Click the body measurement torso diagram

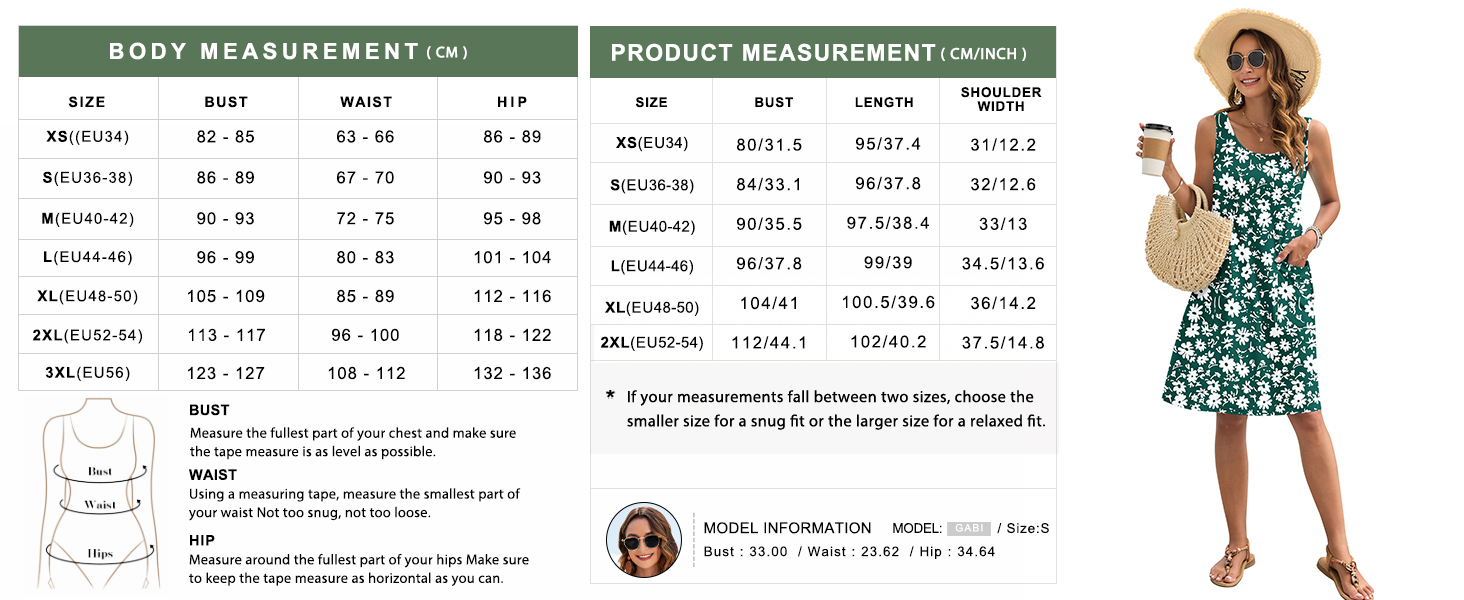point(98,493)
